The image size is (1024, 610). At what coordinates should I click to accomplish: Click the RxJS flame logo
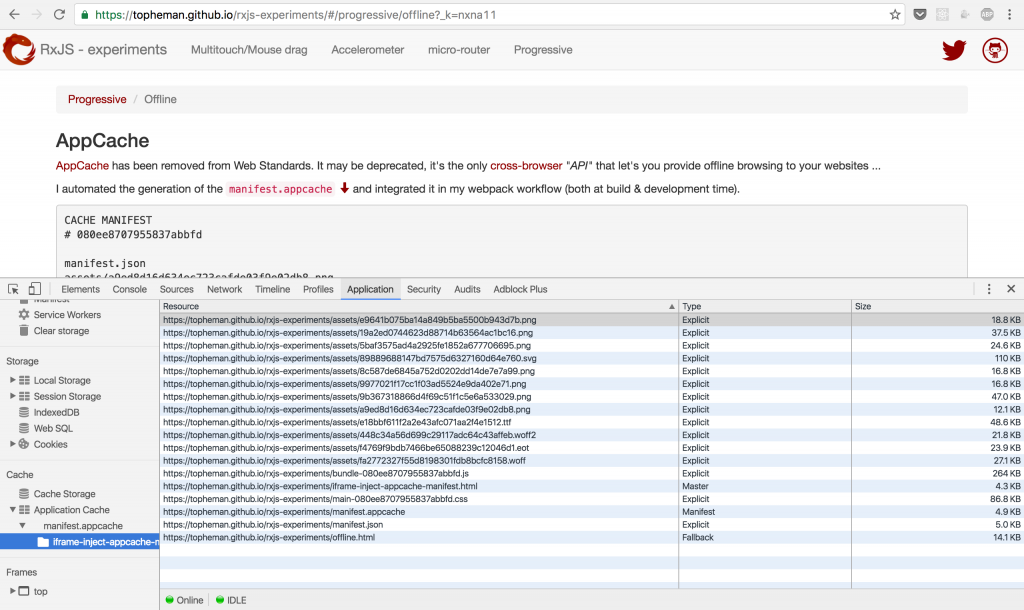click(18, 49)
